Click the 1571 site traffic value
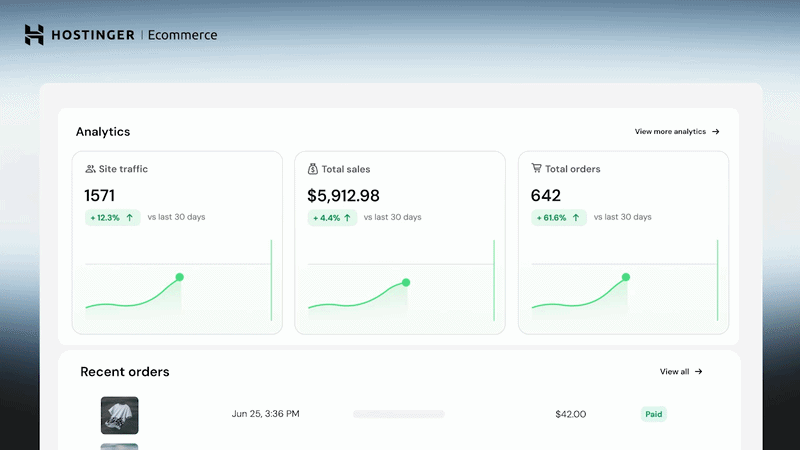 pos(99,195)
